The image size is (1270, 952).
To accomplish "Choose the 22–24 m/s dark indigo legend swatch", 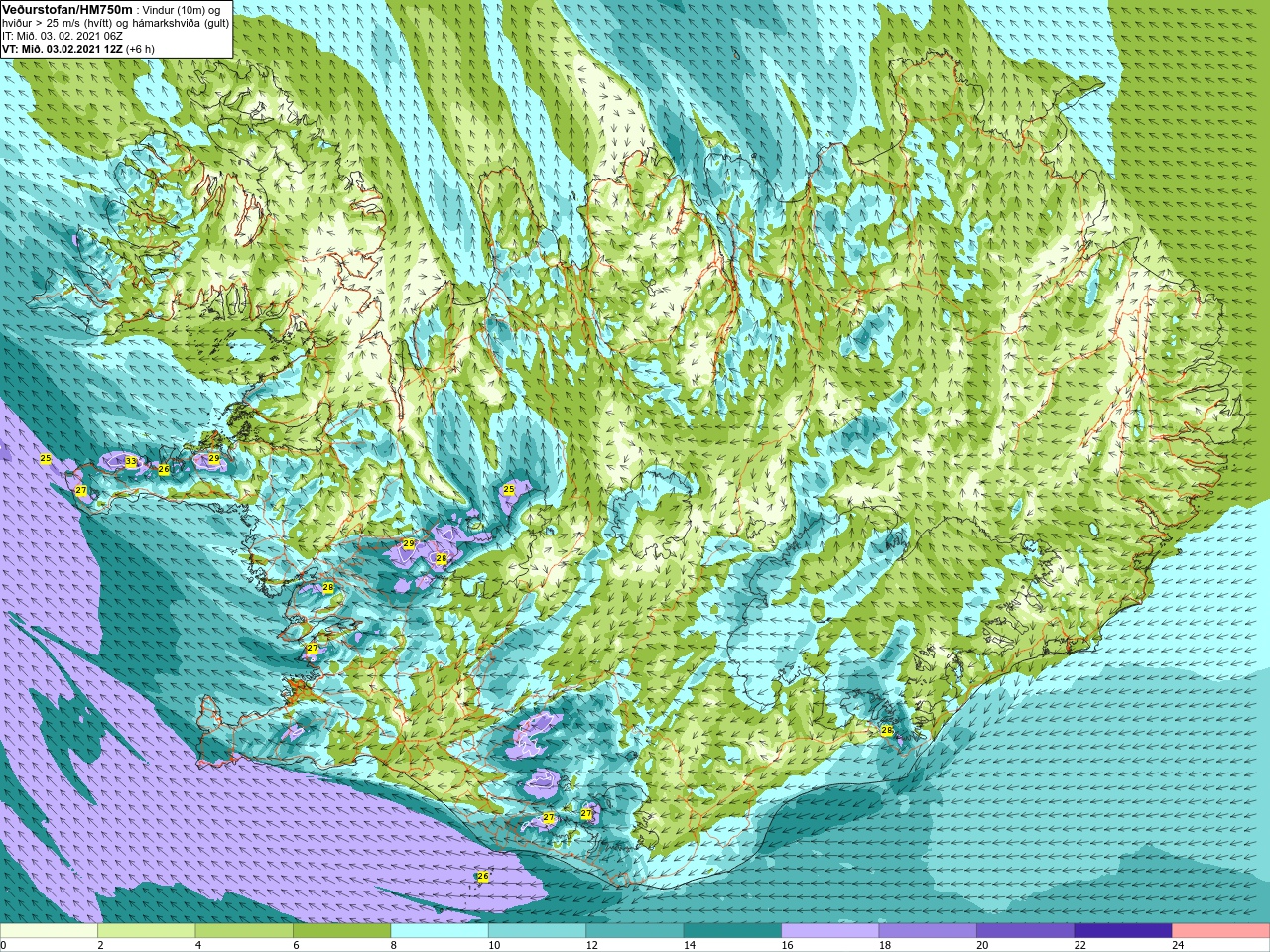I will point(1123,931).
